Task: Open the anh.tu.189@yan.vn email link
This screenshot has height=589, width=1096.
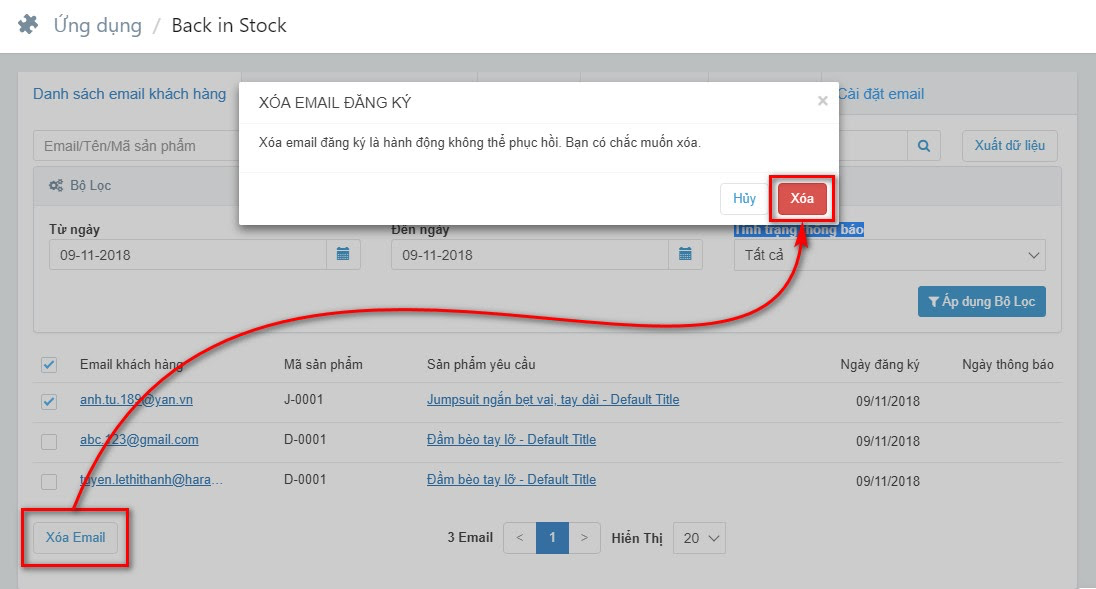Action: [136, 400]
